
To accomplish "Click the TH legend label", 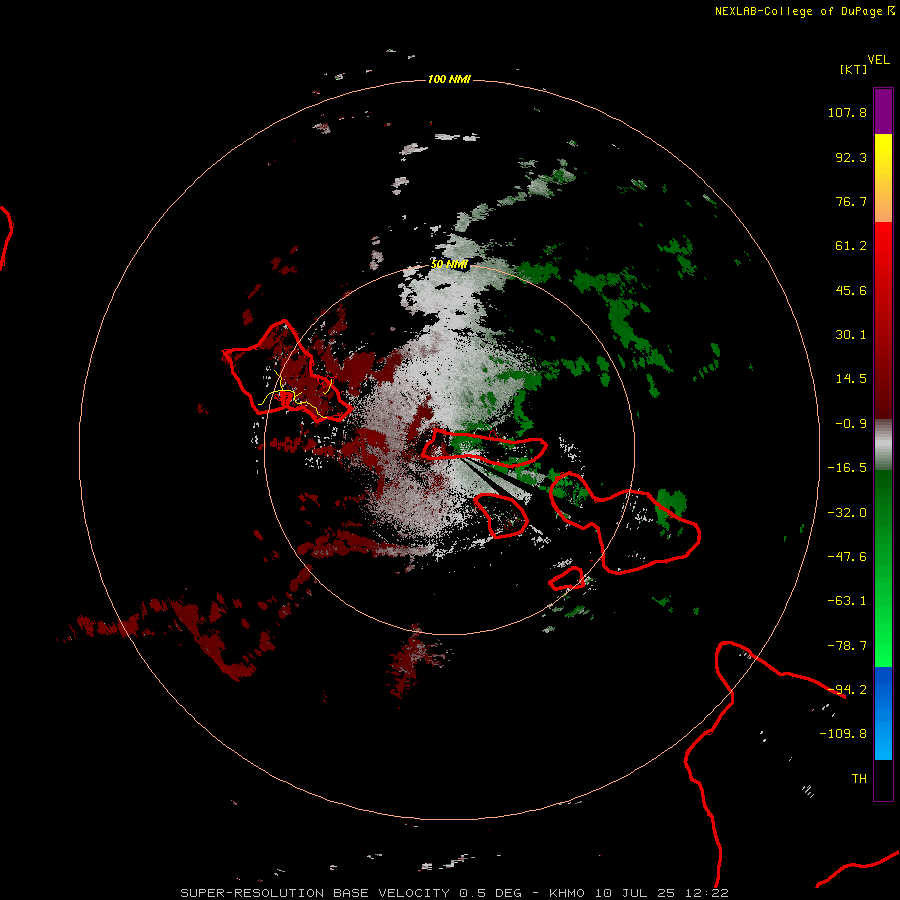I will pos(859,779).
